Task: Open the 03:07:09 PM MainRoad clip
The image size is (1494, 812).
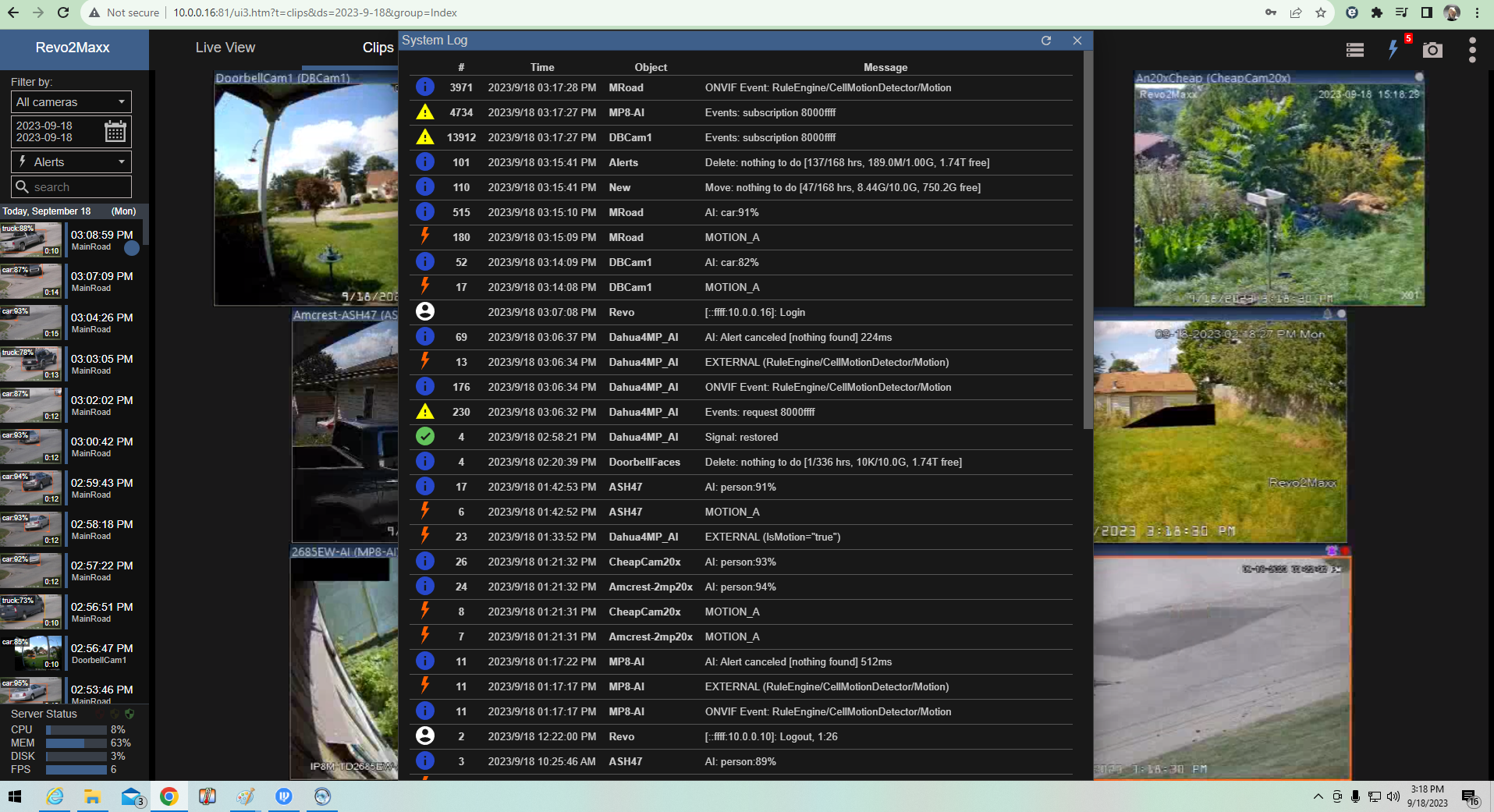Action: click(71, 282)
